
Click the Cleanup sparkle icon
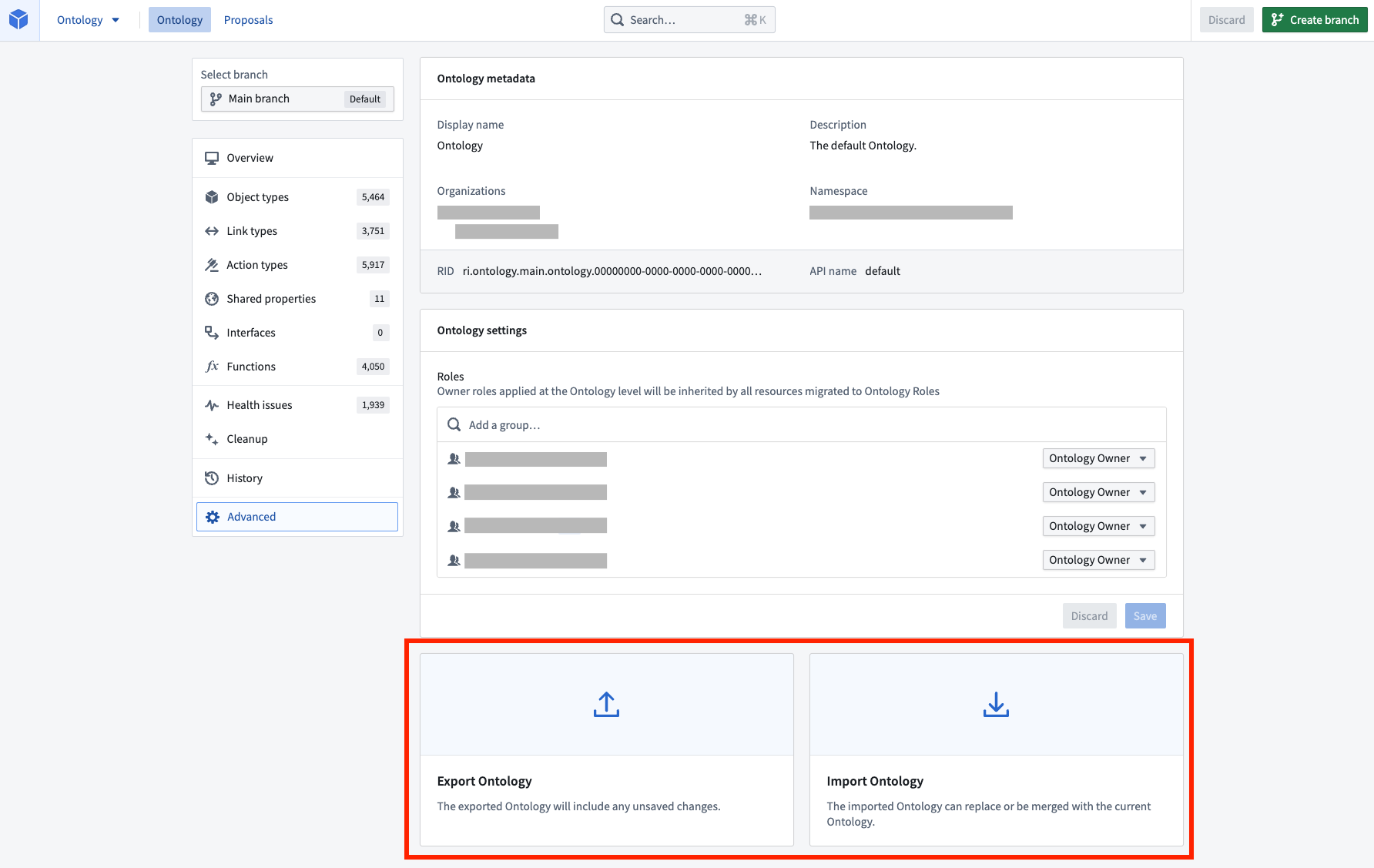[212, 439]
